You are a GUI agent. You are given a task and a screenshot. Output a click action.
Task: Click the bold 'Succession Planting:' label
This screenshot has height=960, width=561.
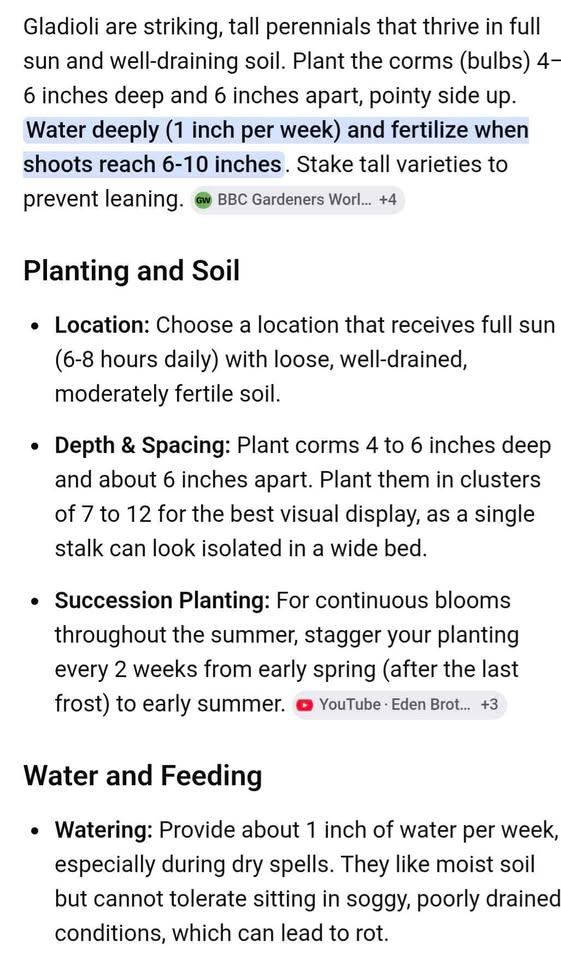162,601
